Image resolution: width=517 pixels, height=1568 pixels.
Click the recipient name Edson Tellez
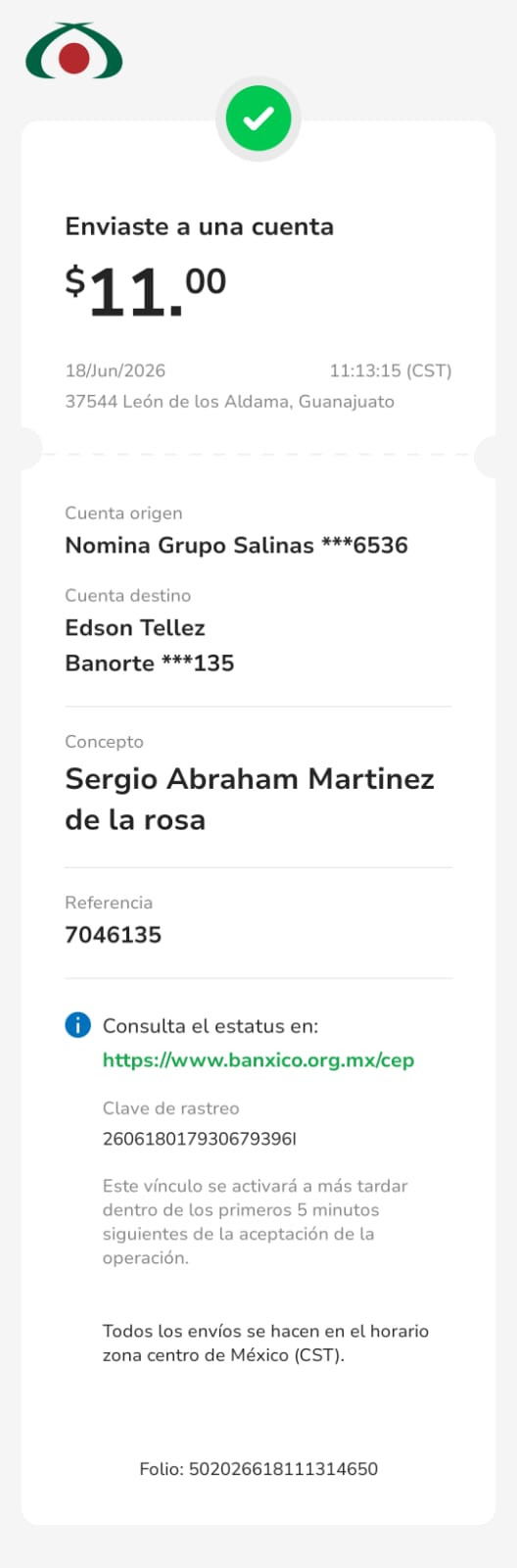point(135,627)
